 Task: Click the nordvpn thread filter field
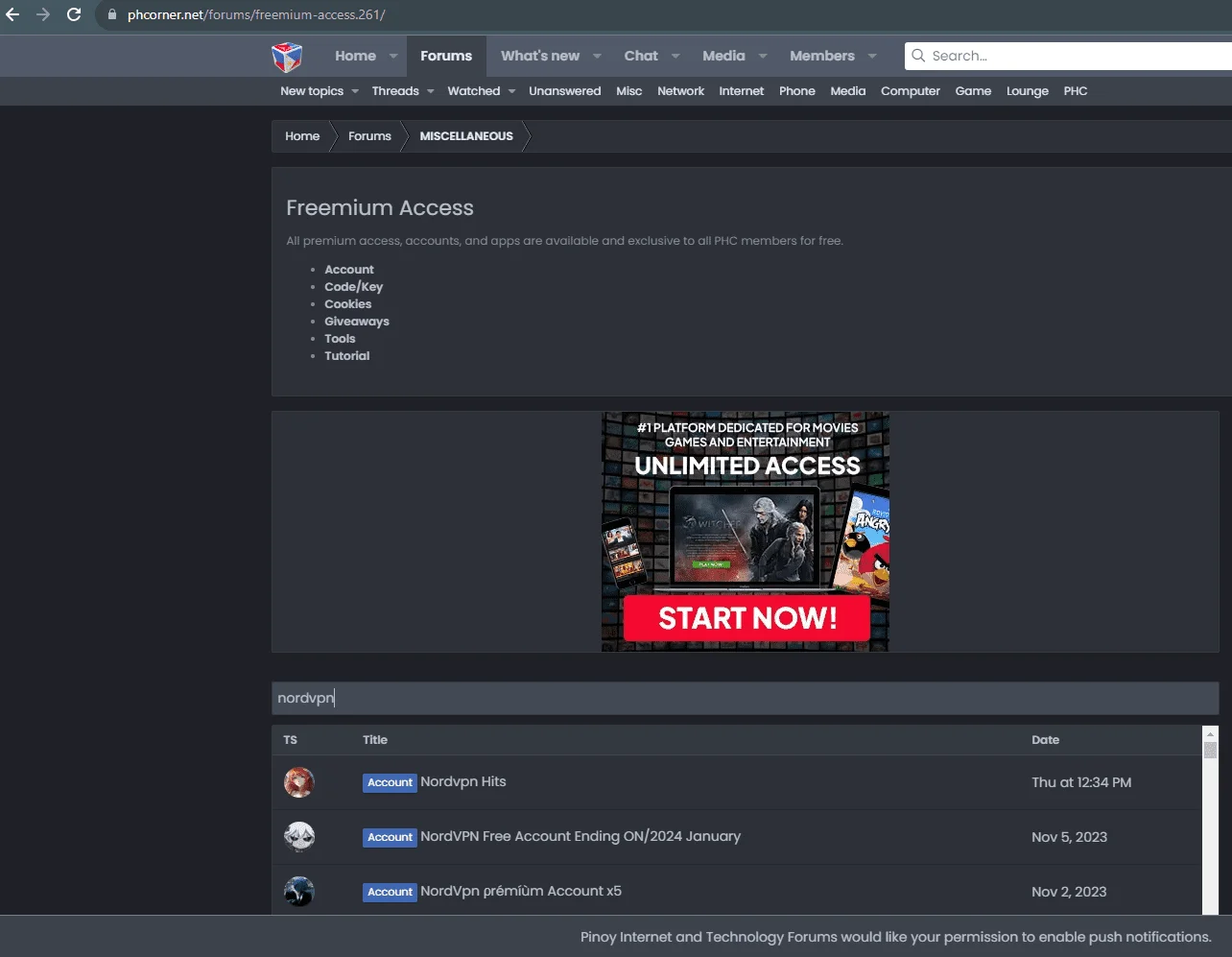point(745,698)
